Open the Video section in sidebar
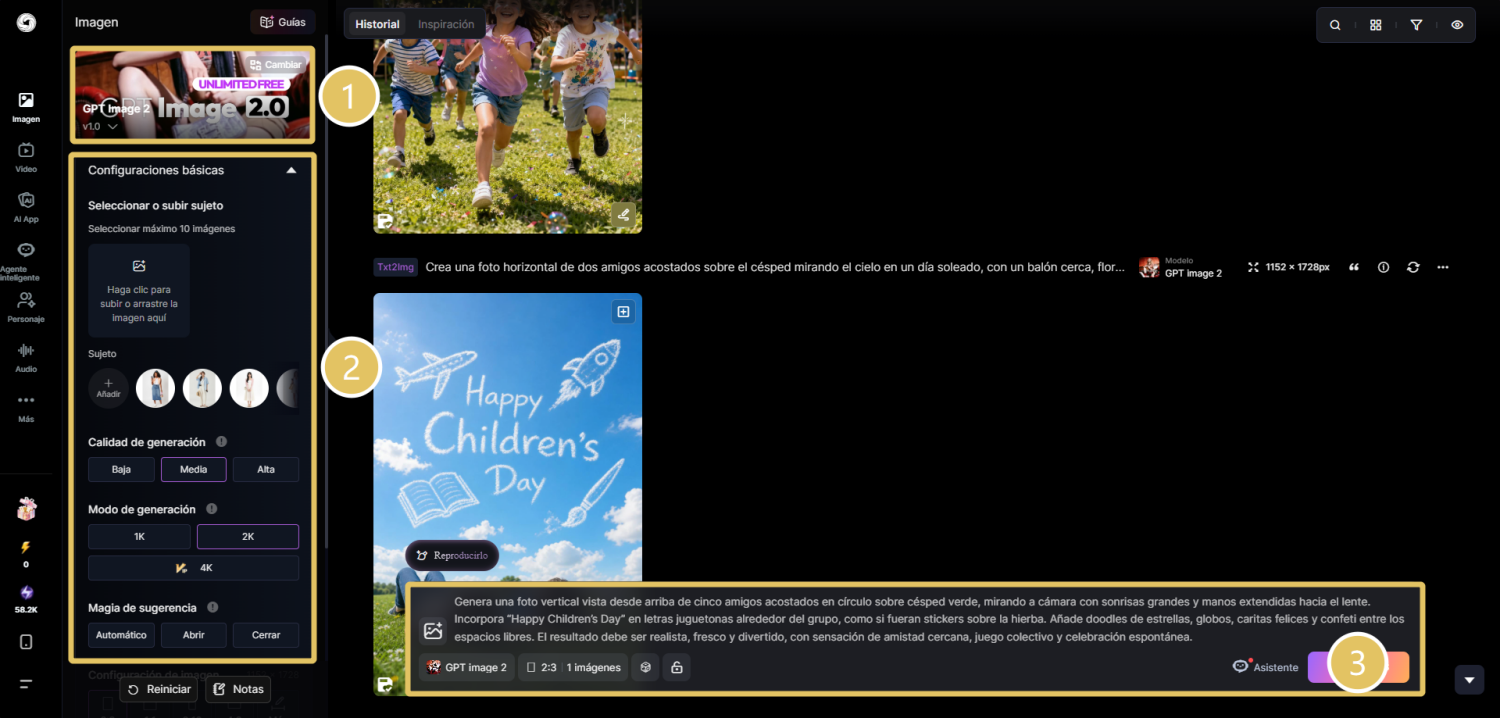Image resolution: width=1500 pixels, height=718 pixels. pos(26,157)
